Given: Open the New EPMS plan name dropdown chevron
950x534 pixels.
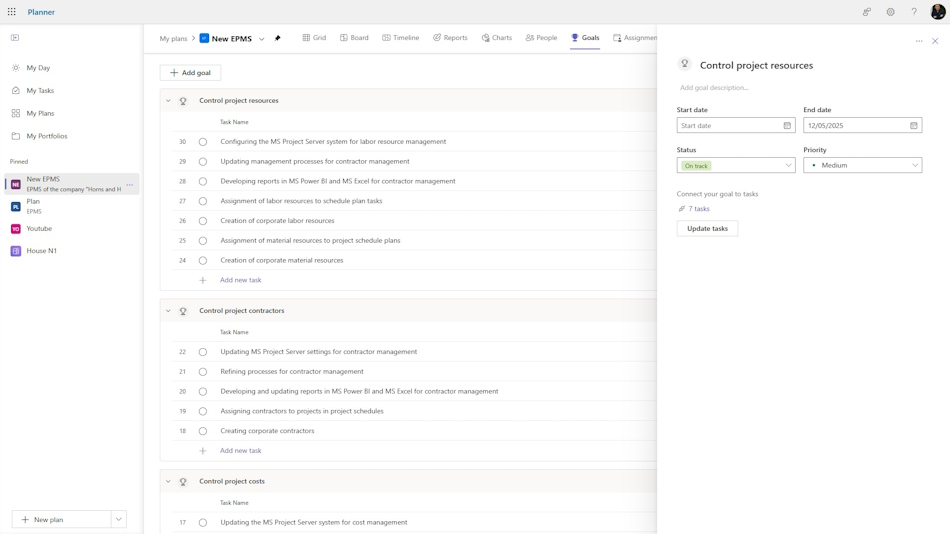Looking at the screenshot, I should point(262,39).
